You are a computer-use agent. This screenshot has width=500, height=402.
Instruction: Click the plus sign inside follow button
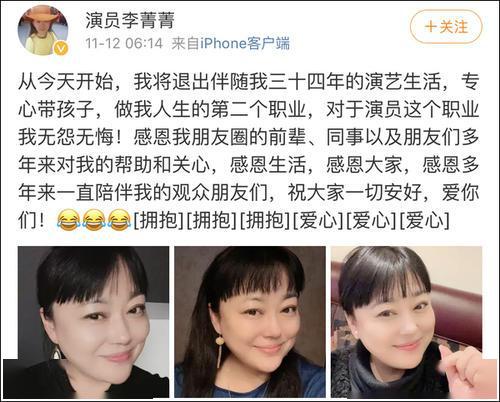click(431, 26)
